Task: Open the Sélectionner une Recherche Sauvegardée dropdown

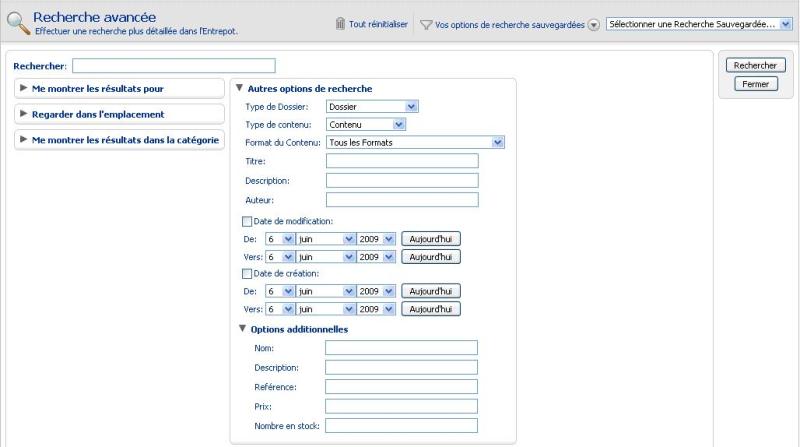Action: click(x=699, y=24)
